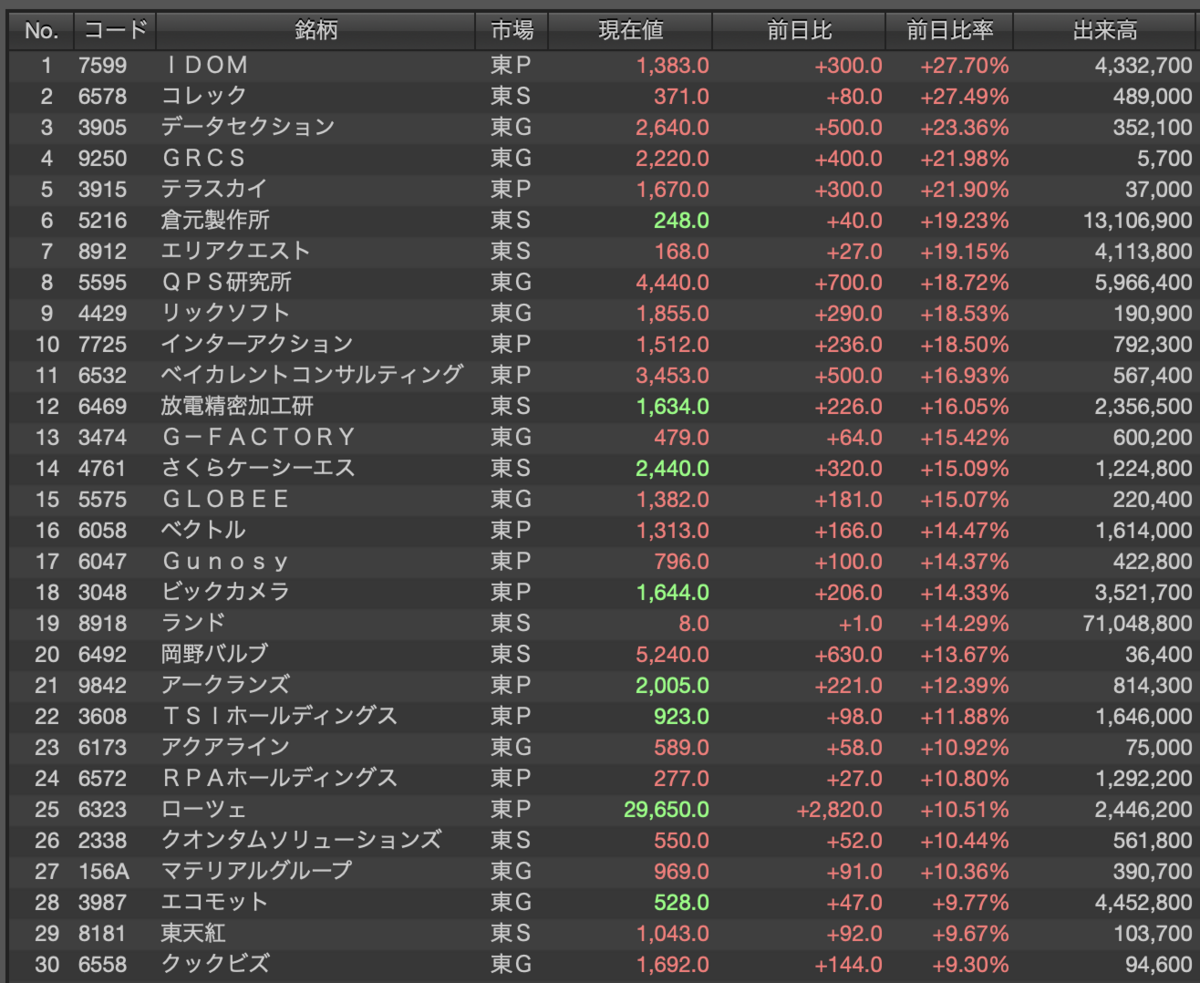Select current price 29,650.0
Viewport: 1200px width, 983px height.
tap(666, 809)
